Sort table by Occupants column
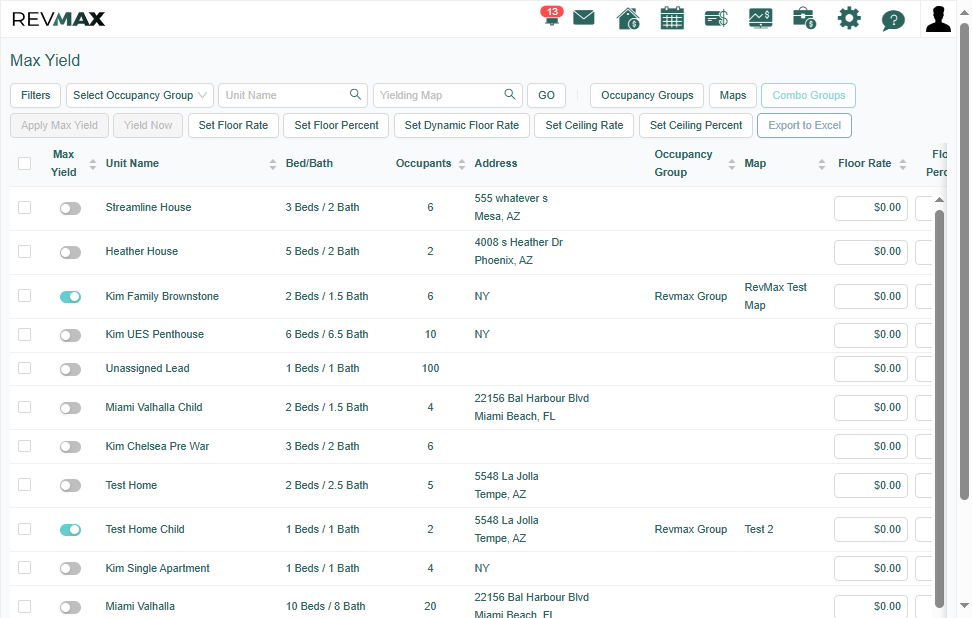Screen dimensions: 972x618 (x=461, y=164)
